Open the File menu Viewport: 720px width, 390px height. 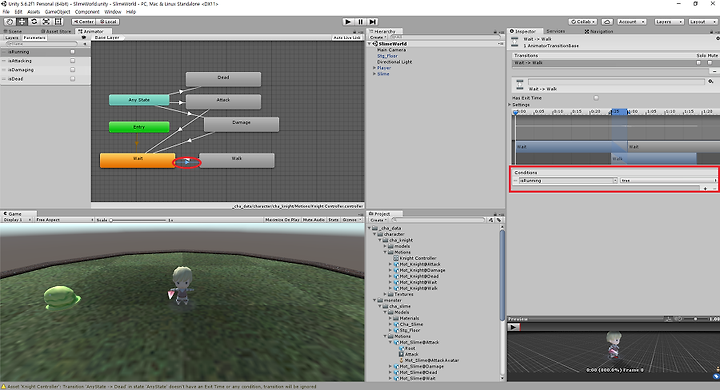6,12
